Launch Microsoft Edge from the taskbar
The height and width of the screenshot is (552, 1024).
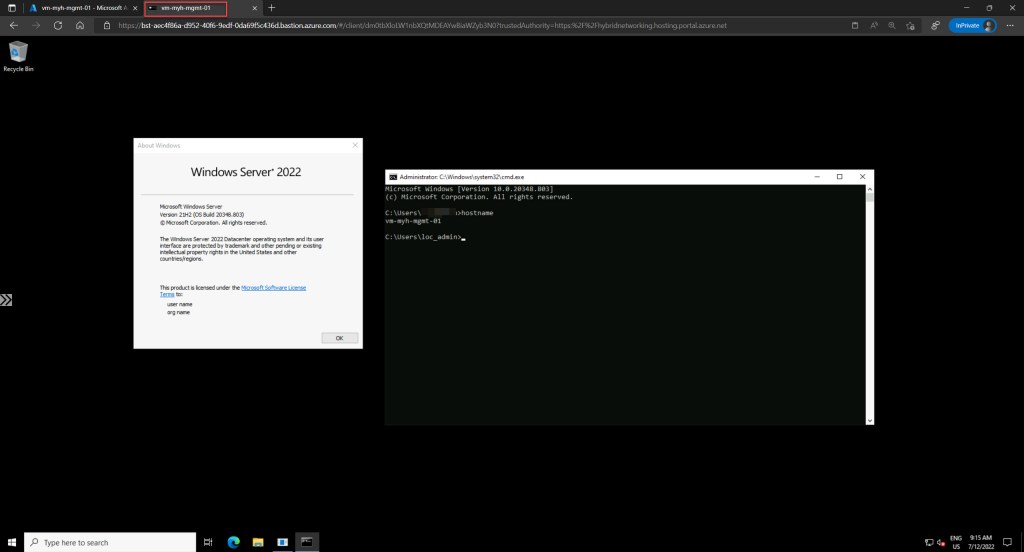233,542
